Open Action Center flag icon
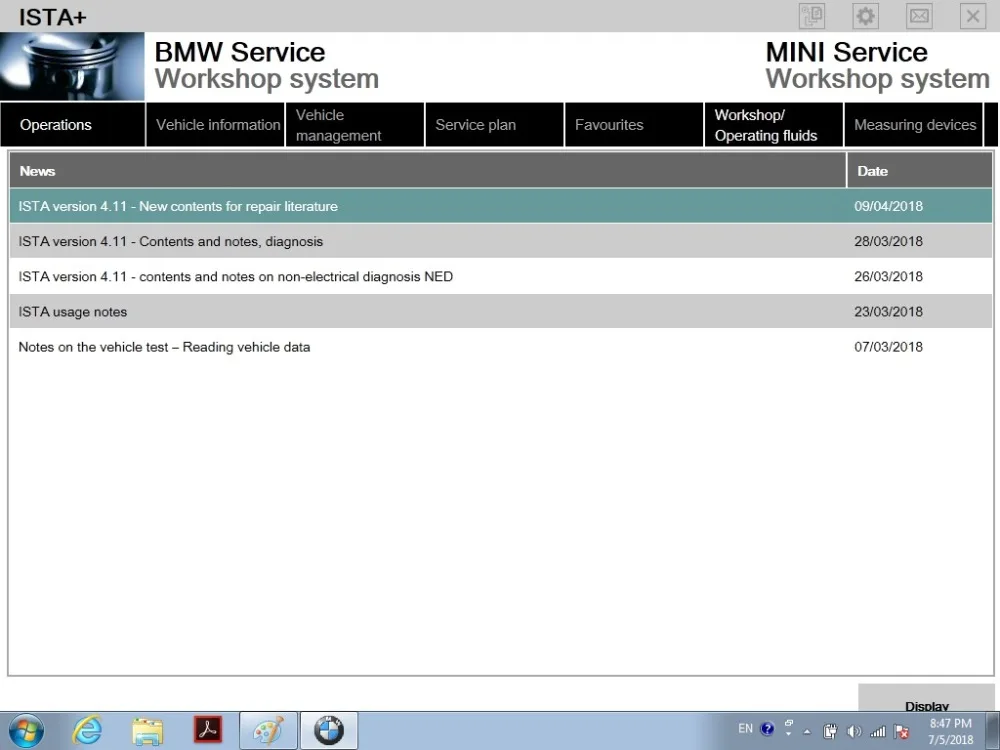 pos(902,732)
